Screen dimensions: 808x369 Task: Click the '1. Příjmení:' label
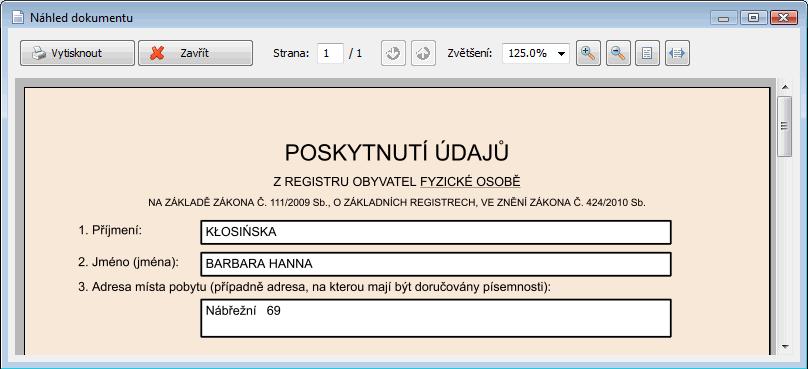pos(110,230)
